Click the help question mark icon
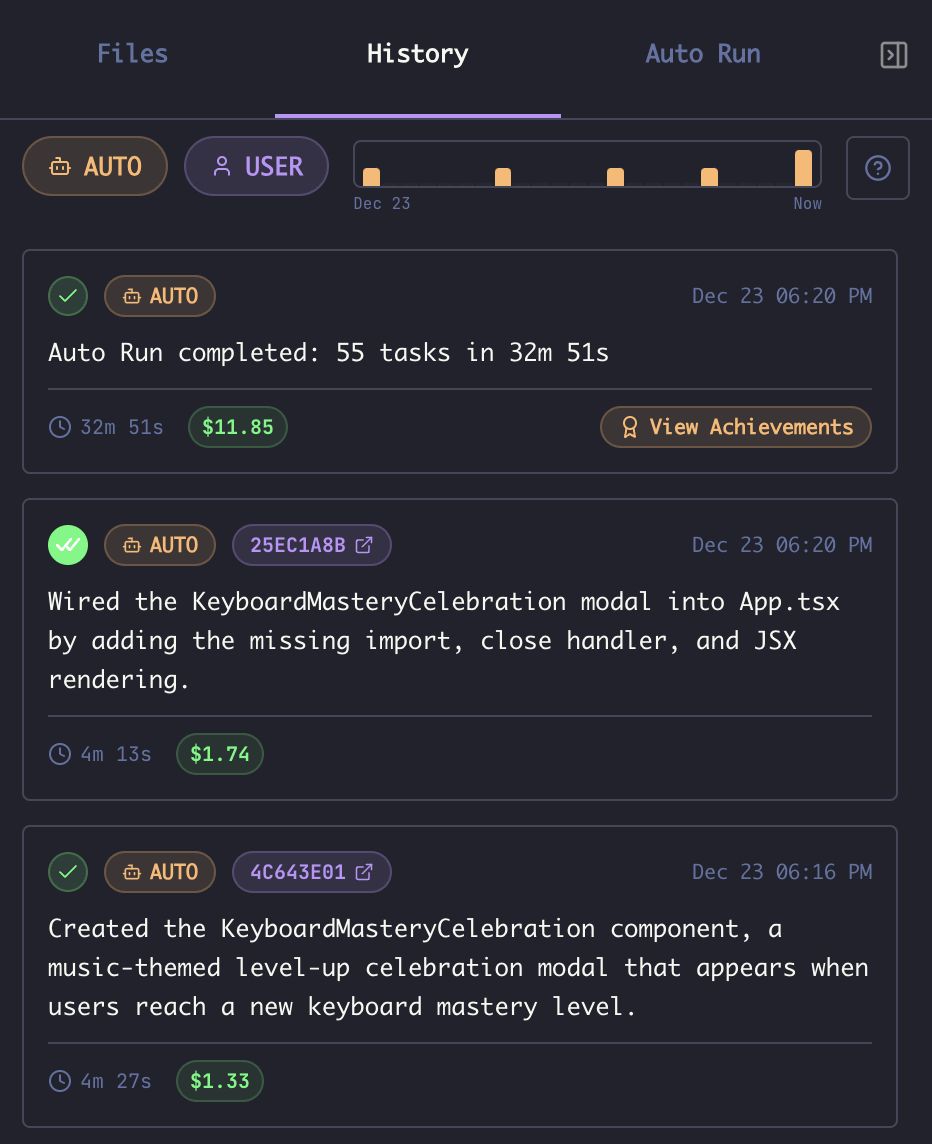This screenshot has width=932, height=1144. click(877, 167)
